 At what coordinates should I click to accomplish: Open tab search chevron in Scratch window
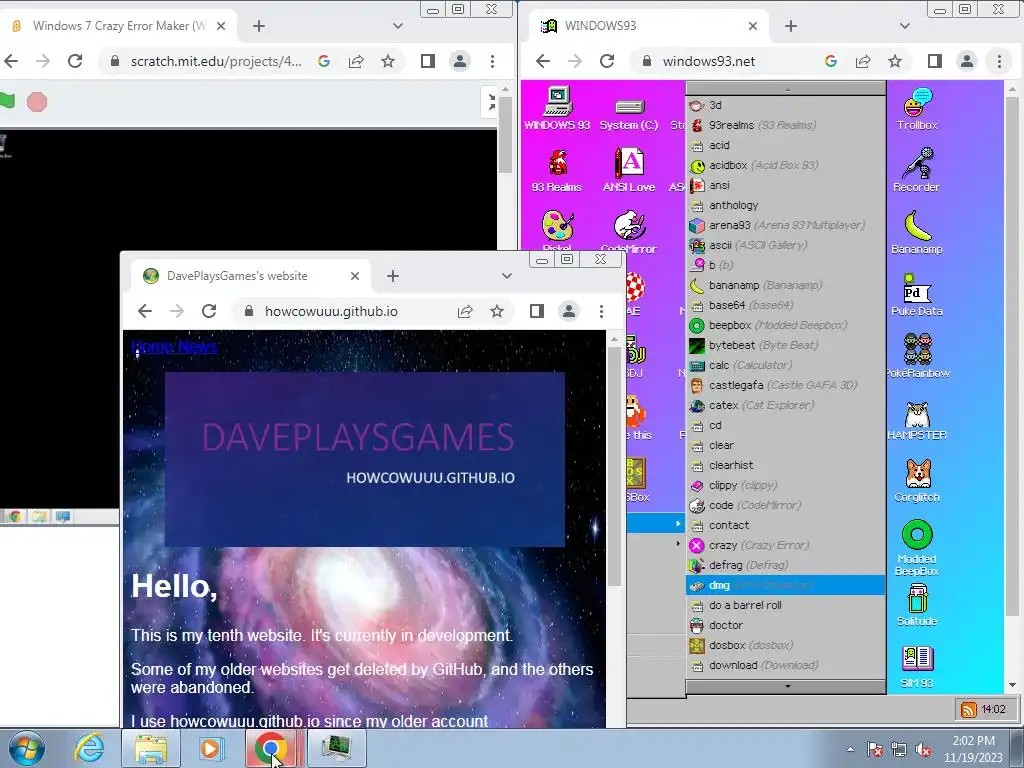[398, 26]
